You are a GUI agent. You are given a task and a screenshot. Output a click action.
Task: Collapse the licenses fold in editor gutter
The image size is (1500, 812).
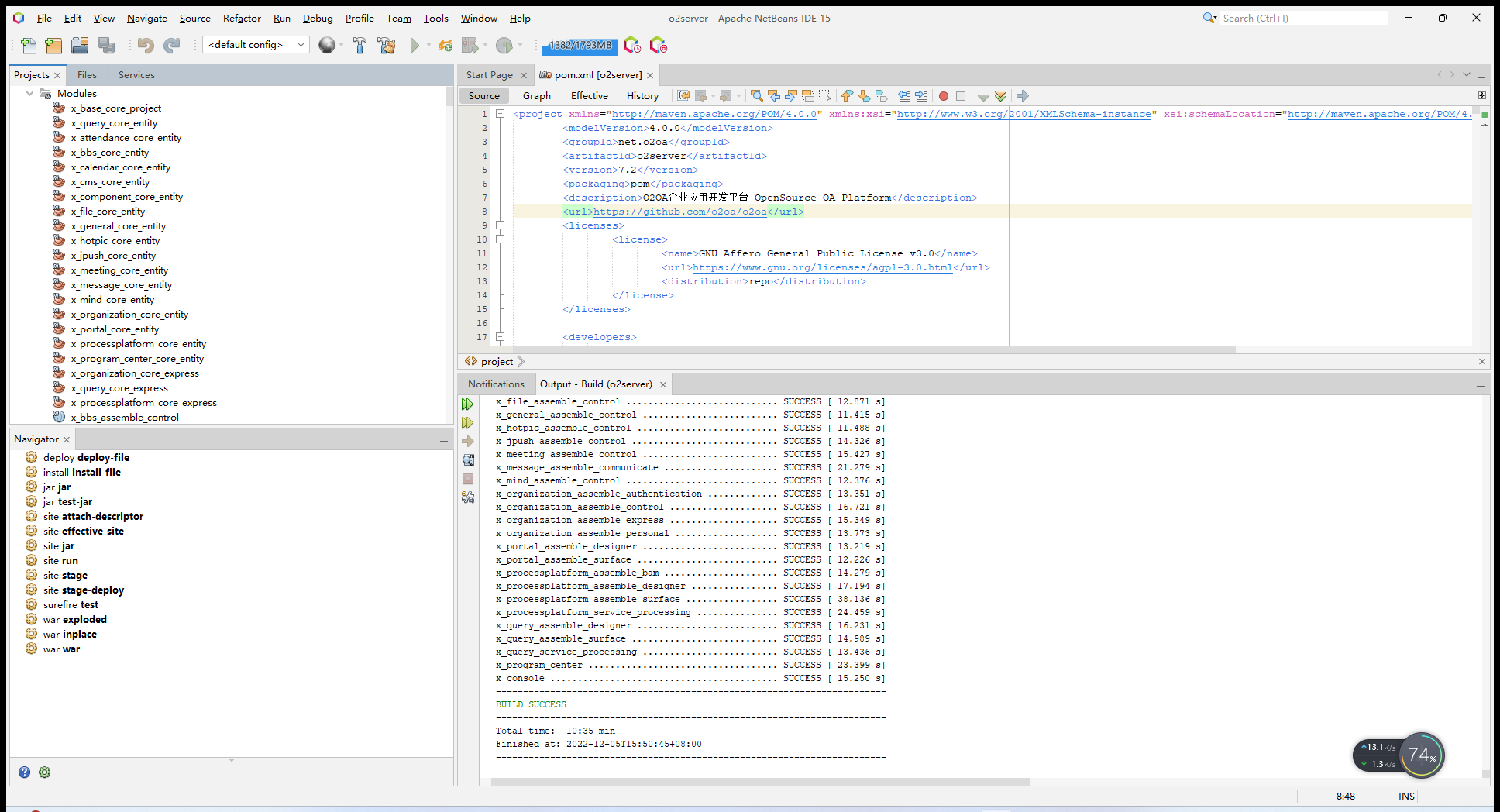click(500, 225)
